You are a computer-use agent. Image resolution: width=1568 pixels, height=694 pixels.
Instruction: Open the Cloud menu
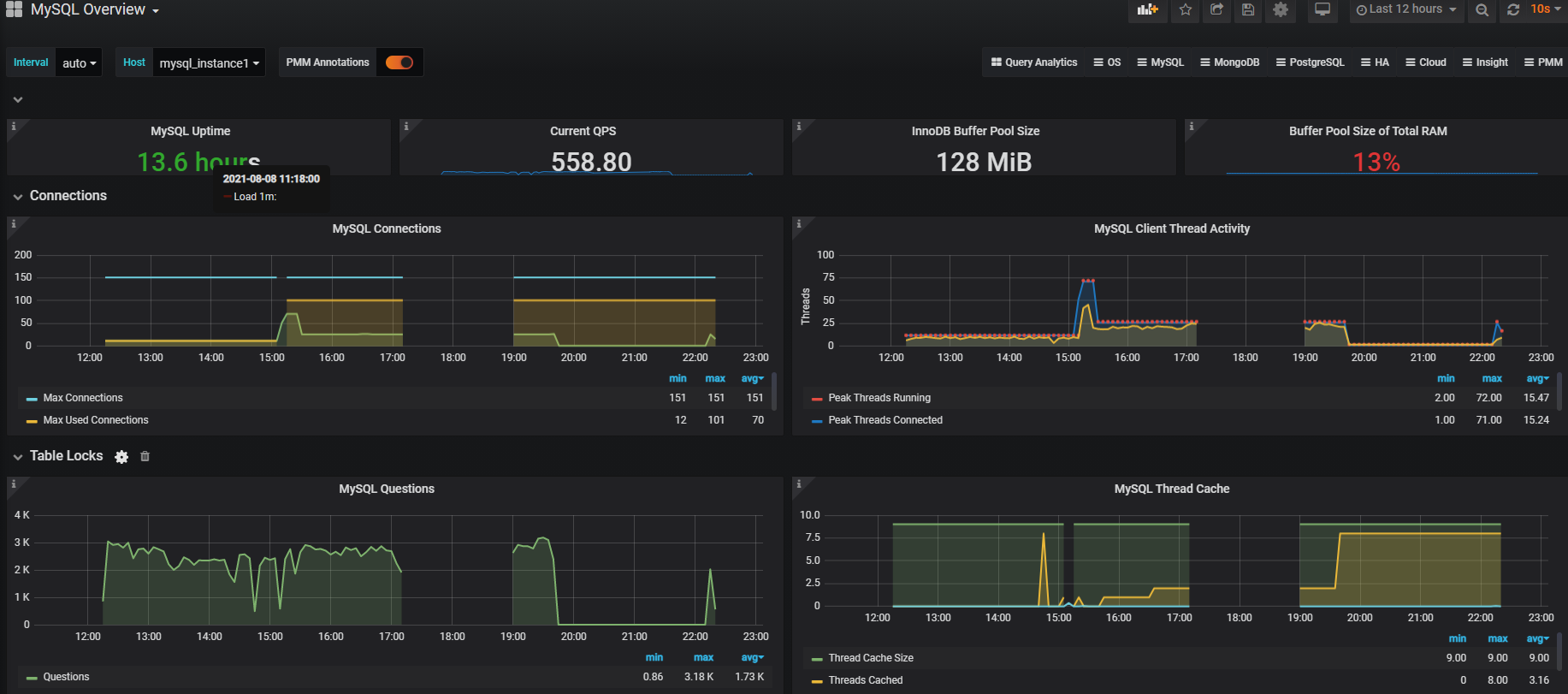[1425, 62]
